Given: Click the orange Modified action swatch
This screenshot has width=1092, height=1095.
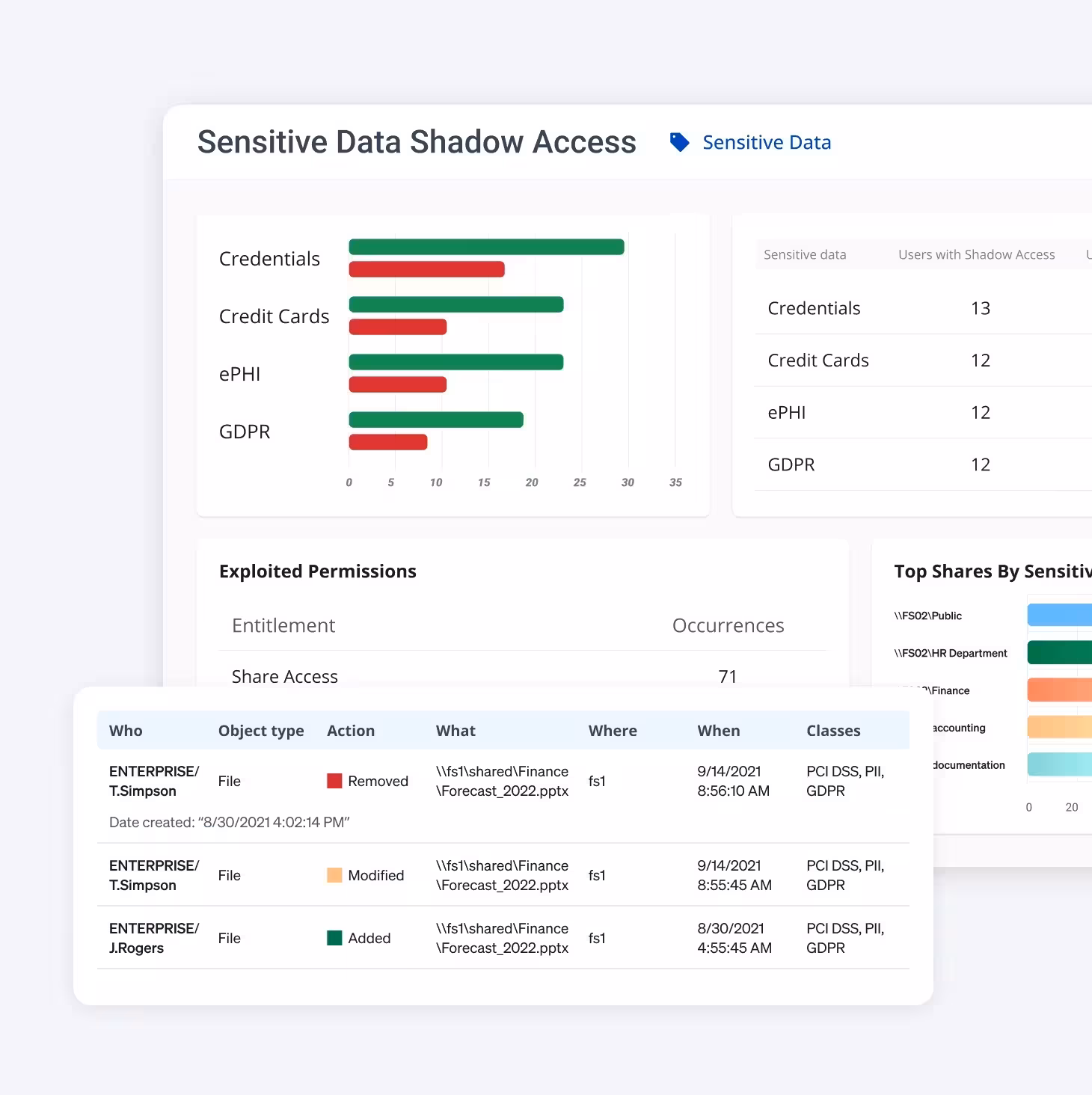Looking at the screenshot, I should pos(334,875).
